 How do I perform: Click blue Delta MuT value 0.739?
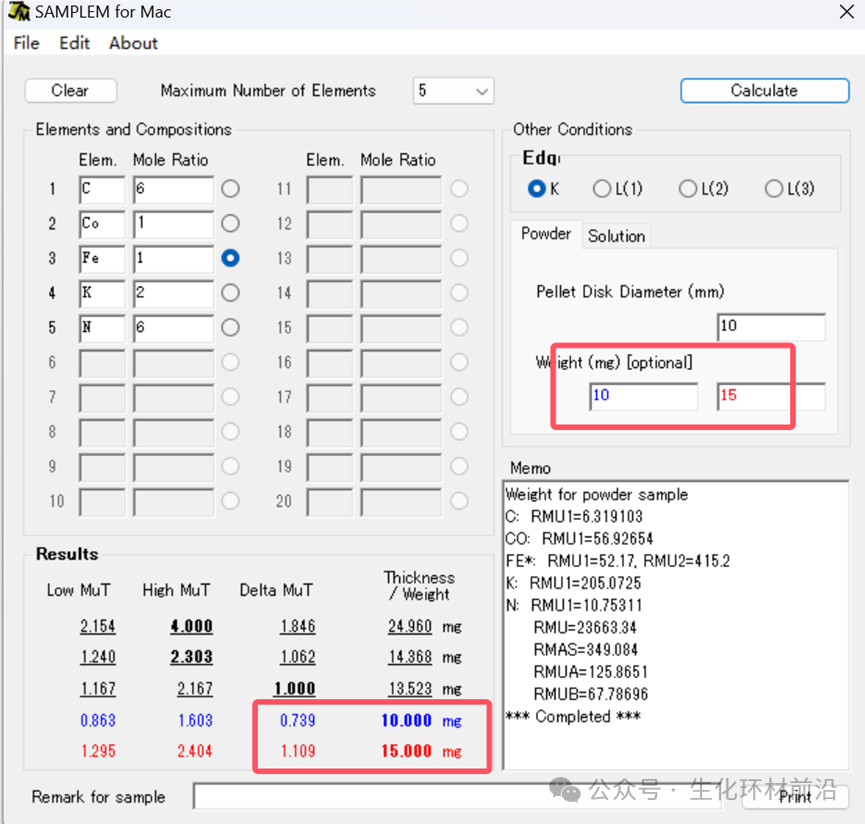pyautogui.click(x=298, y=720)
